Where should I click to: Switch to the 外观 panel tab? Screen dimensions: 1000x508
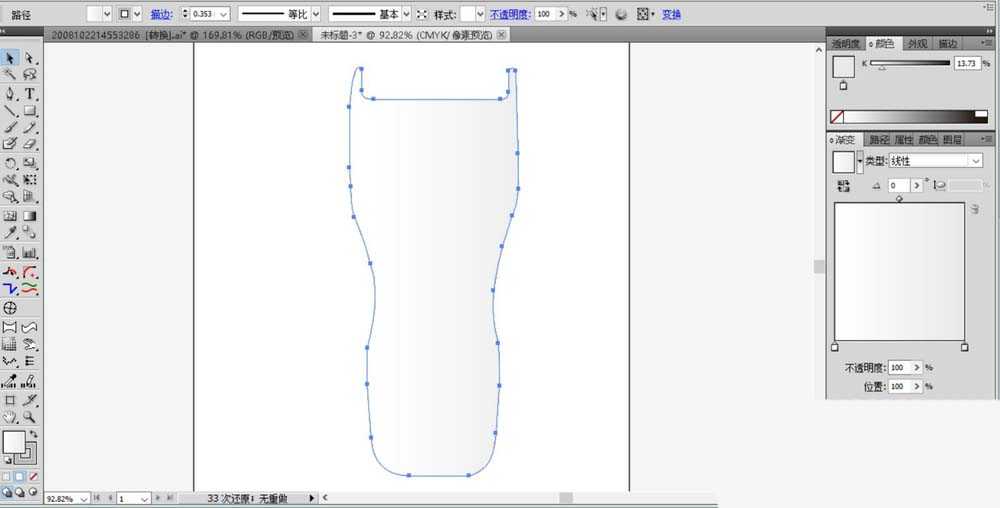[916, 44]
